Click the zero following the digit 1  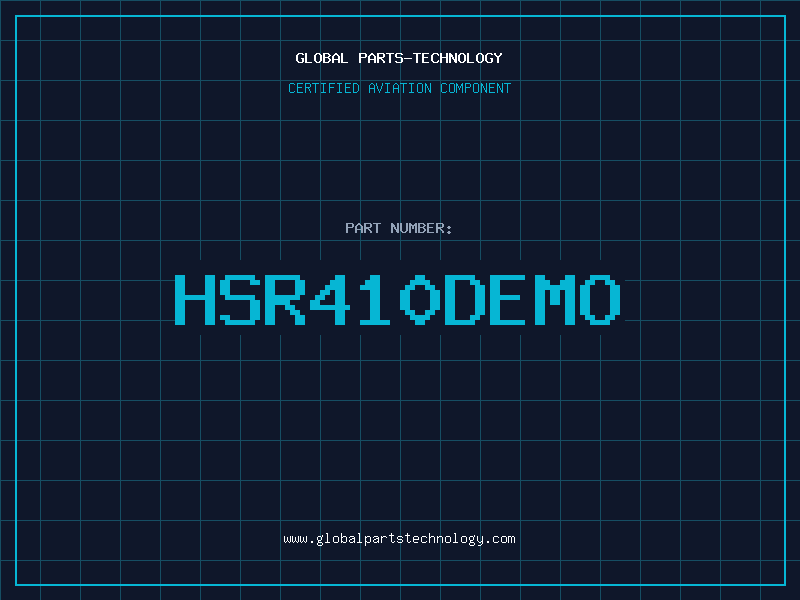click(x=421, y=299)
